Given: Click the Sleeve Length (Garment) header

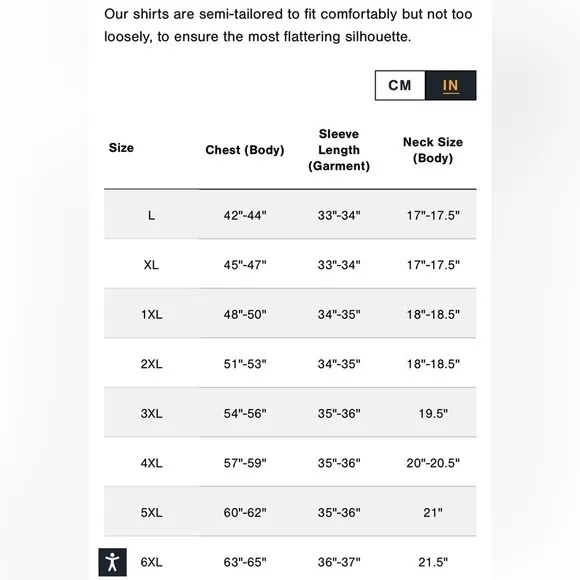Looking at the screenshot, I should 339,150.
